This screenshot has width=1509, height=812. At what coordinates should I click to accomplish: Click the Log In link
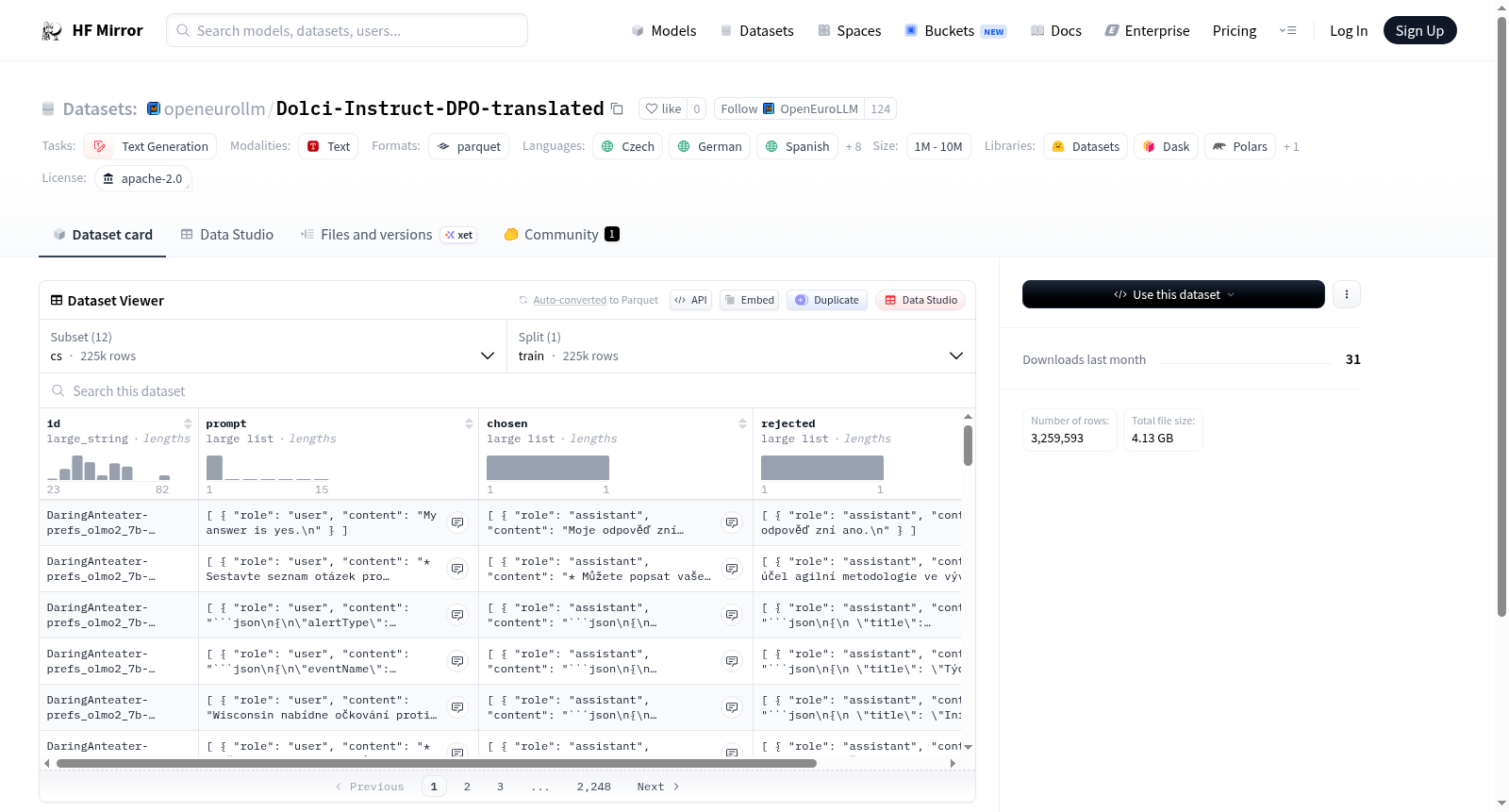pos(1349,31)
